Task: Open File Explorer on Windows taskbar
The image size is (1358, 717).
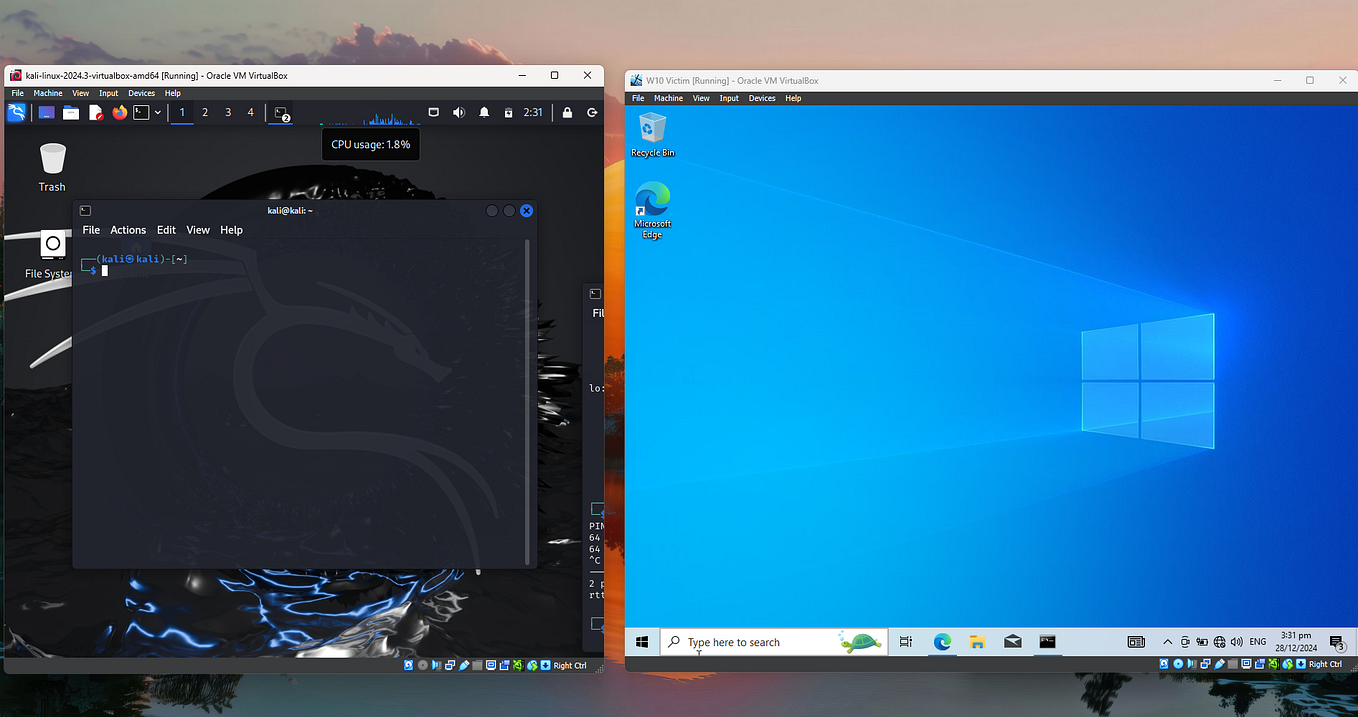Action: [977, 642]
